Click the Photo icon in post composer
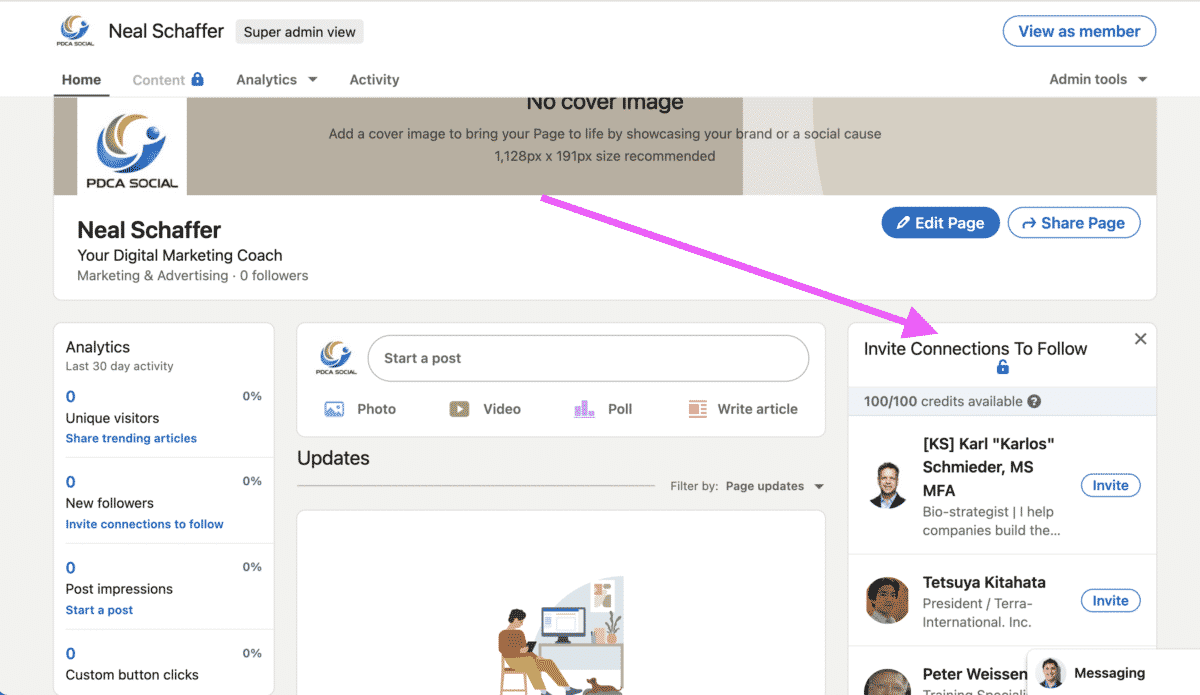 334,409
